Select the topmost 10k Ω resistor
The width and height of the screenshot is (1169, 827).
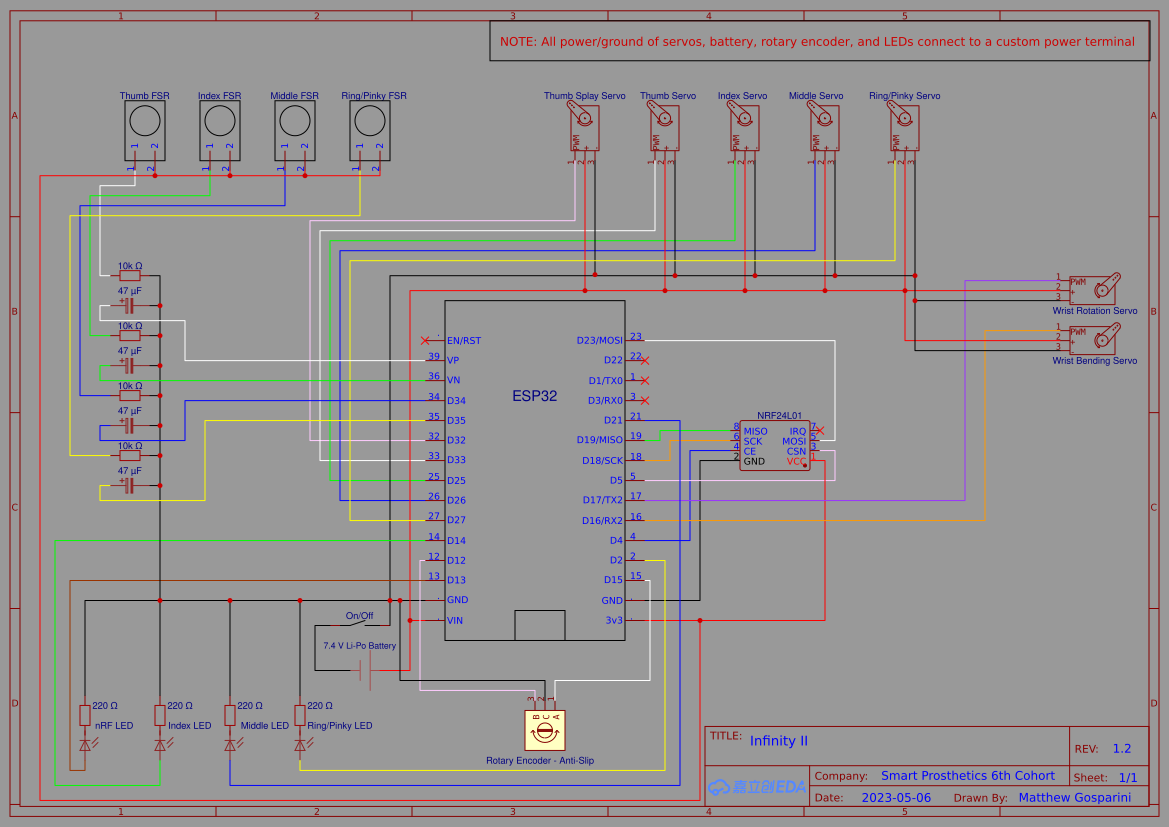point(129,275)
